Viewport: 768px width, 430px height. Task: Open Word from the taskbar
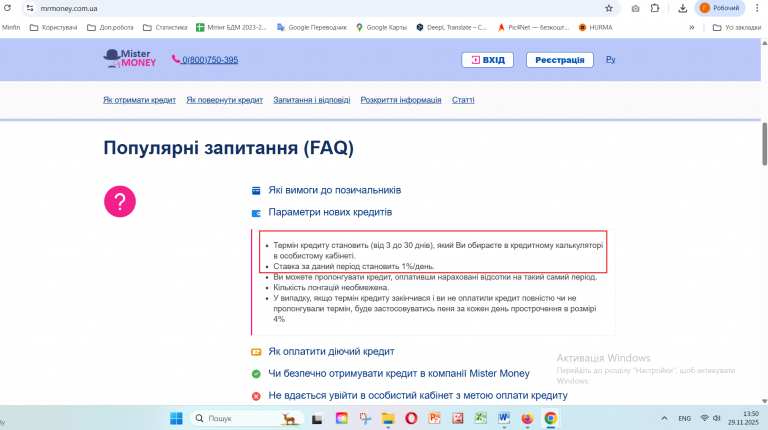point(504,418)
